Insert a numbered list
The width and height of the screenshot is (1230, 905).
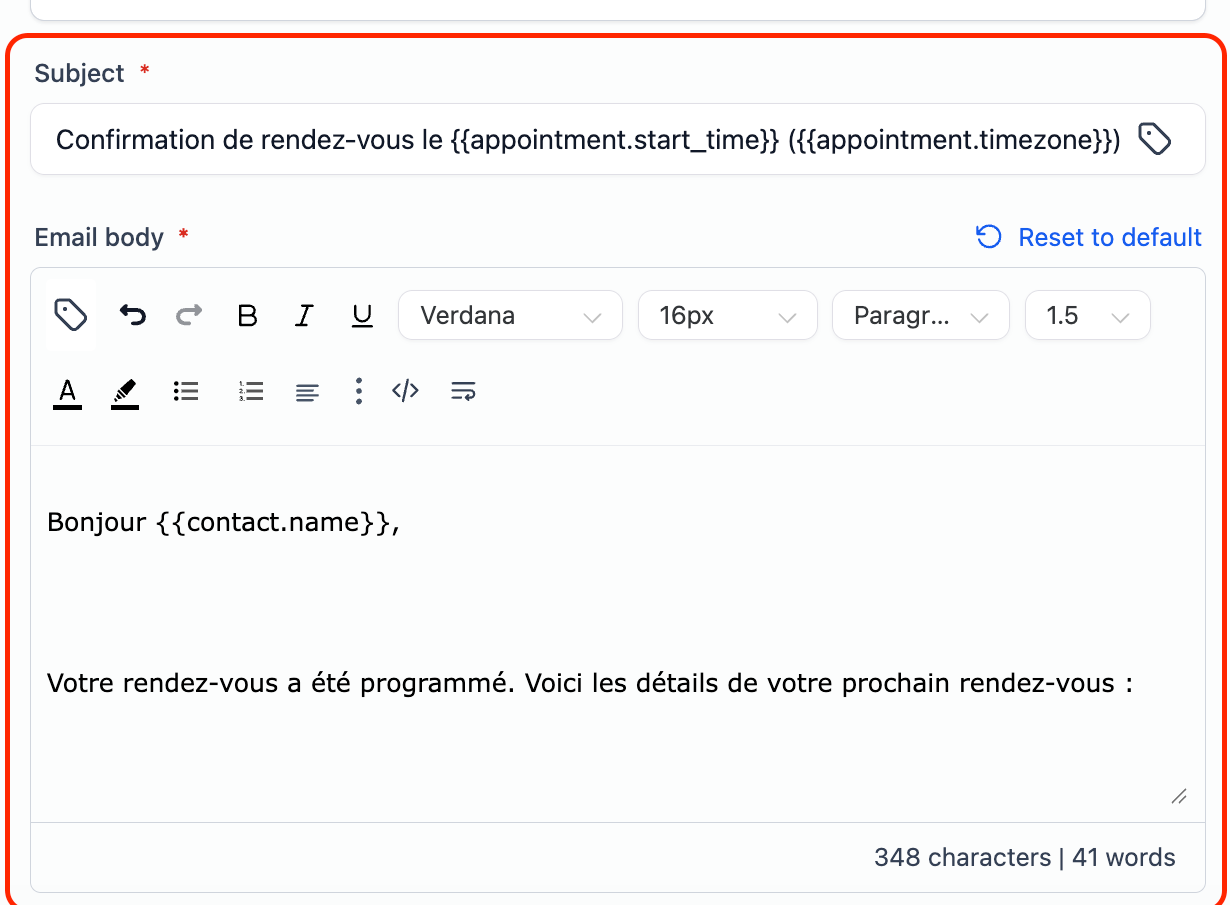pyautogui.click(x=250, y=391)
